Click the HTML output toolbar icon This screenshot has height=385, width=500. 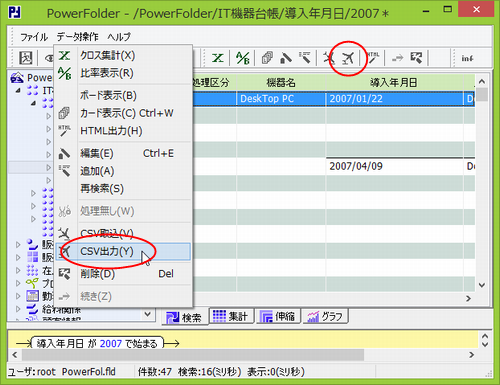[x=373, y=58]
